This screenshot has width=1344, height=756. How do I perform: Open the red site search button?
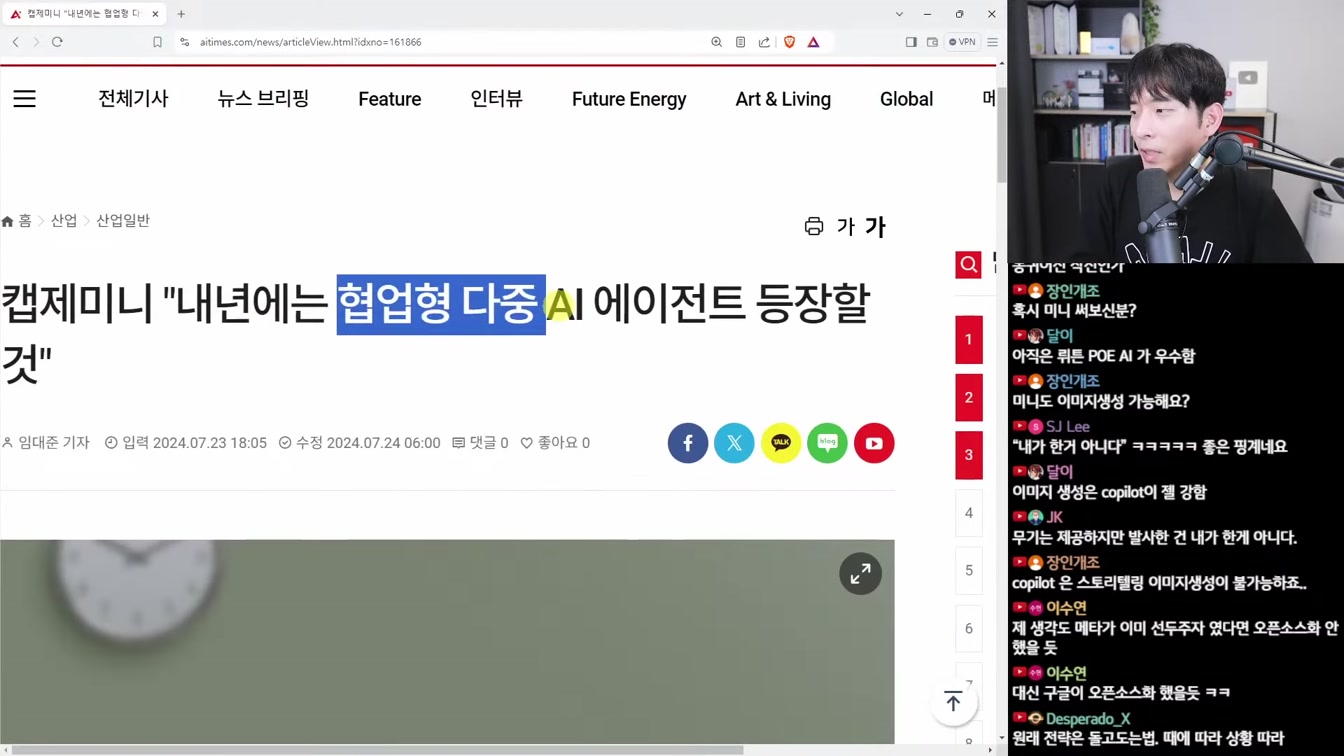[968, 264]
